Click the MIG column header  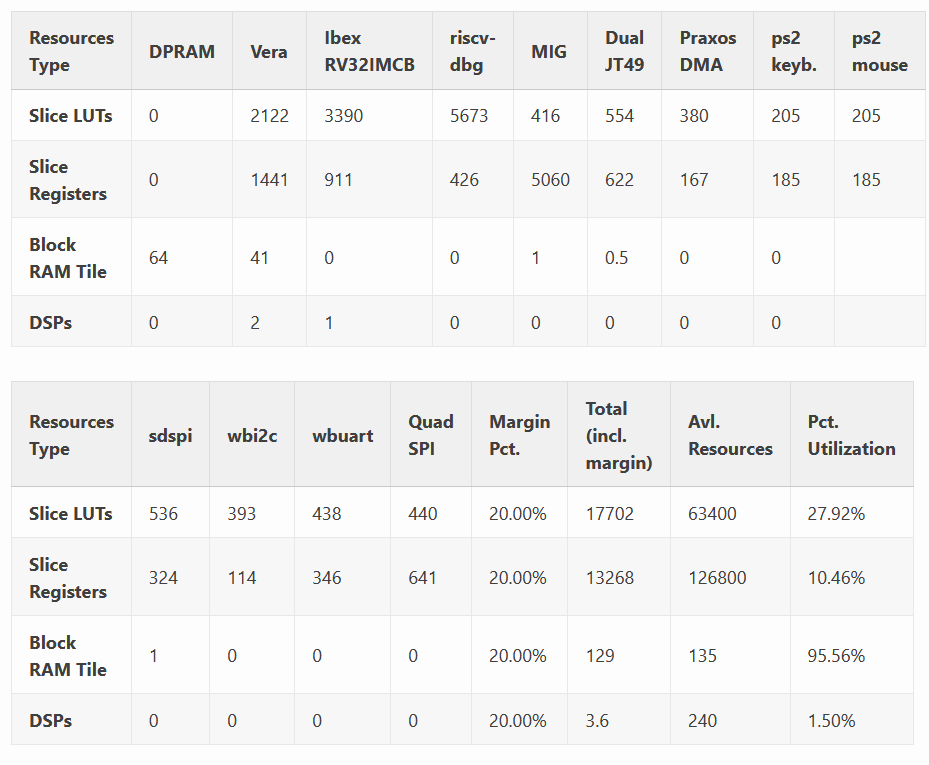pos(550,52)
